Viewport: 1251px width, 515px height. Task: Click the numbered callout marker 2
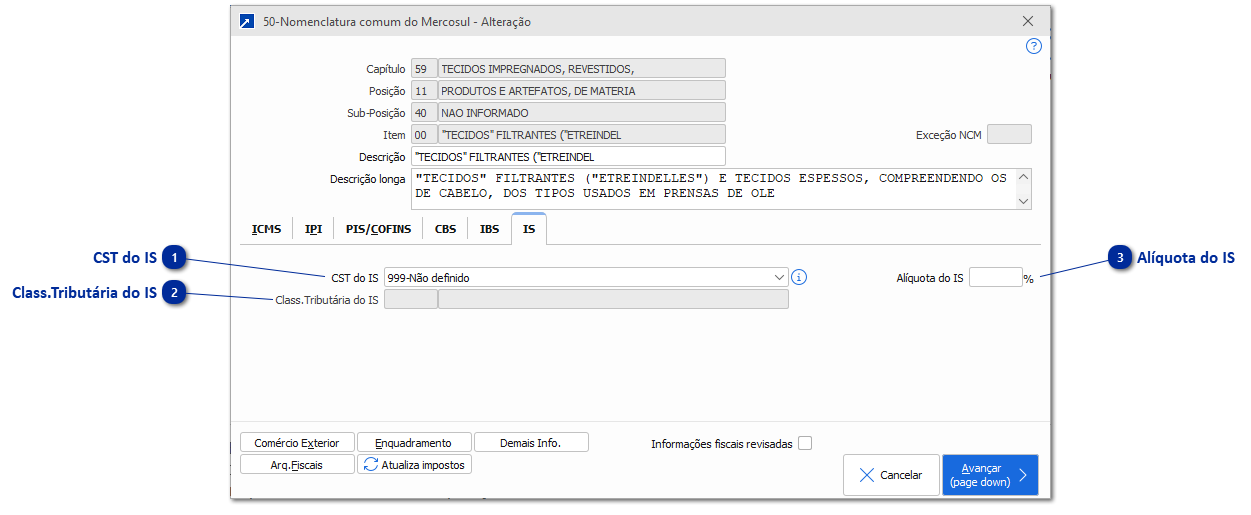point(175,292)
